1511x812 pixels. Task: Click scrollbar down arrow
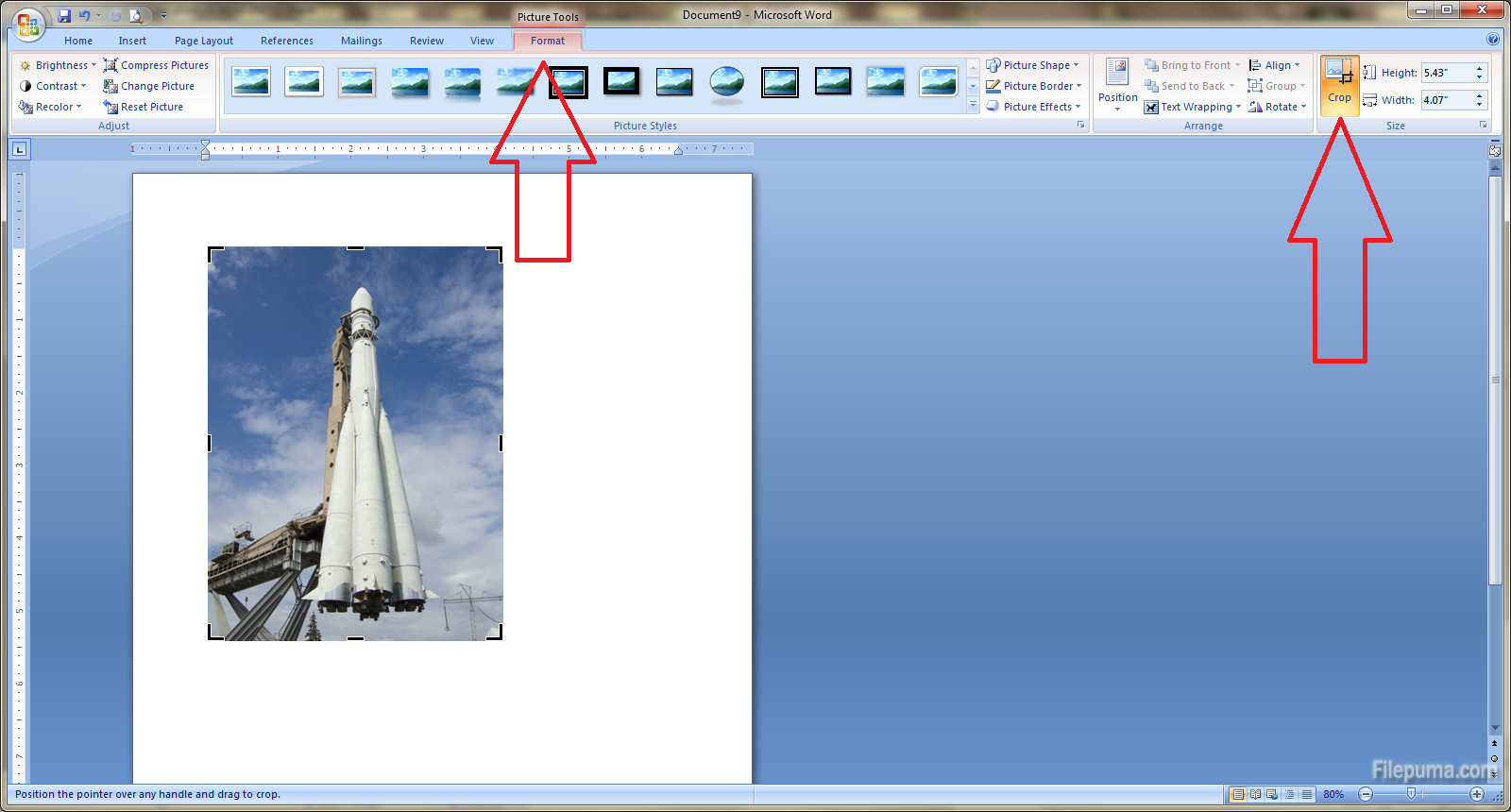coord(1495,728)
